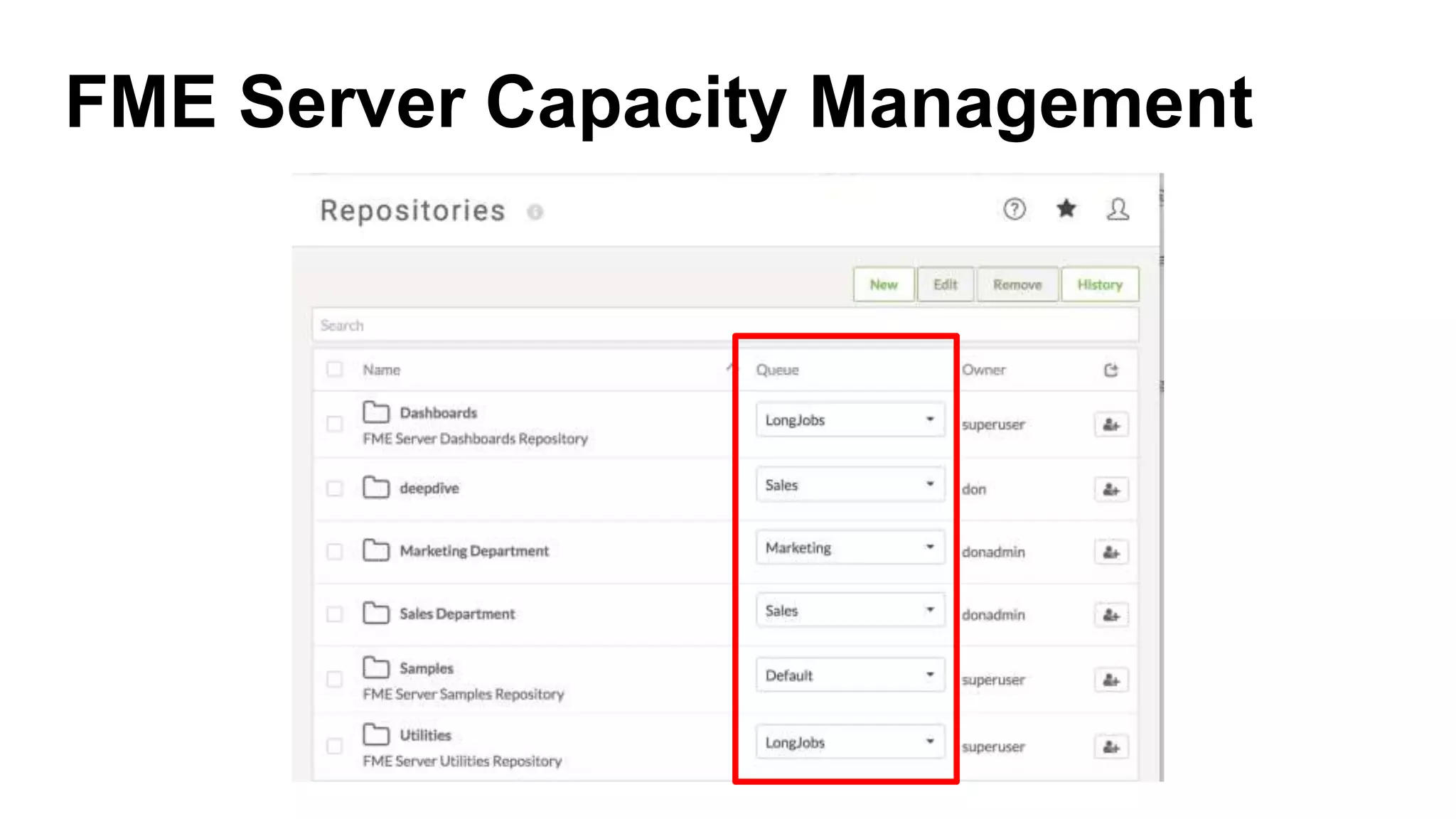Click share user icon for Marketing Department
This screenshot has width=1456, height=819.
1111,552
